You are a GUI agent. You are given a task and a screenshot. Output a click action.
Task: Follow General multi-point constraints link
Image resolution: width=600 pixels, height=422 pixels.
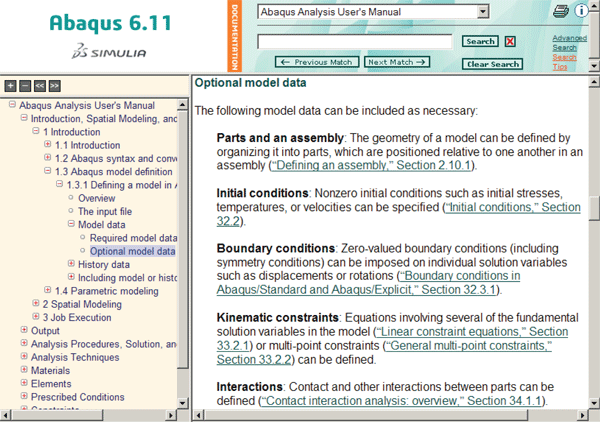point(468,346)
